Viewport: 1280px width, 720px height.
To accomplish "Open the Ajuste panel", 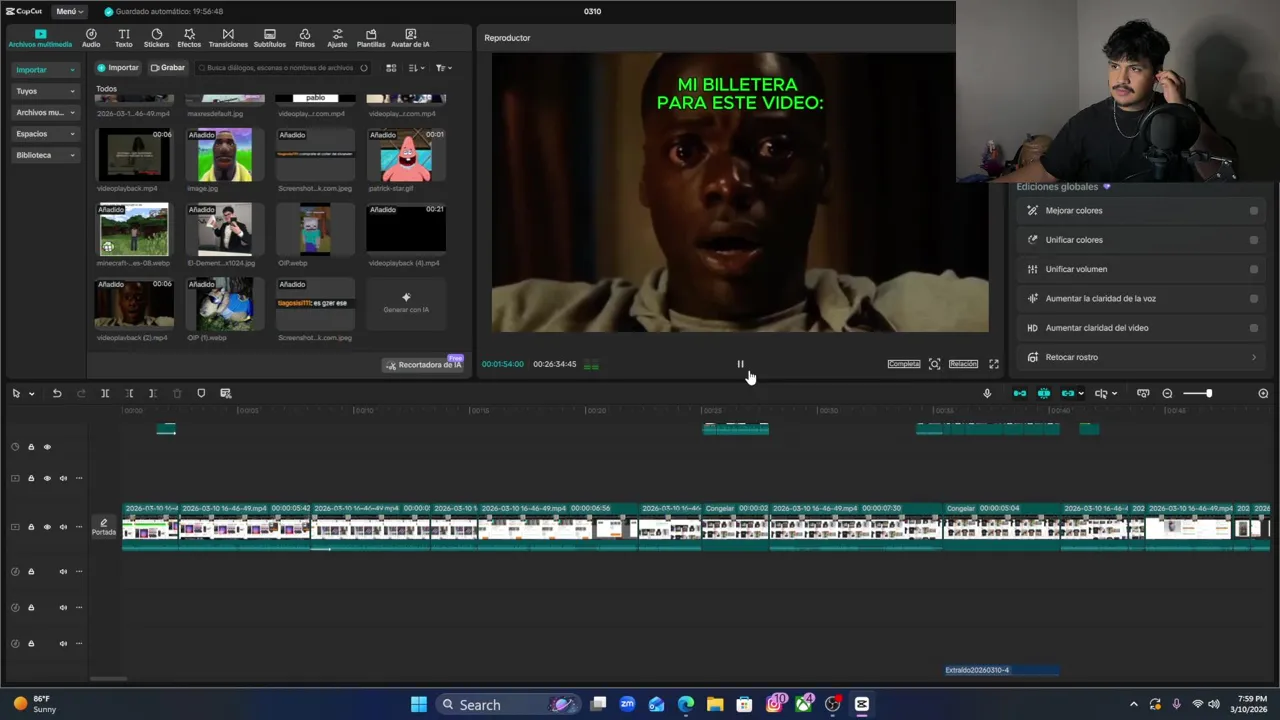I will pos(337,38).
